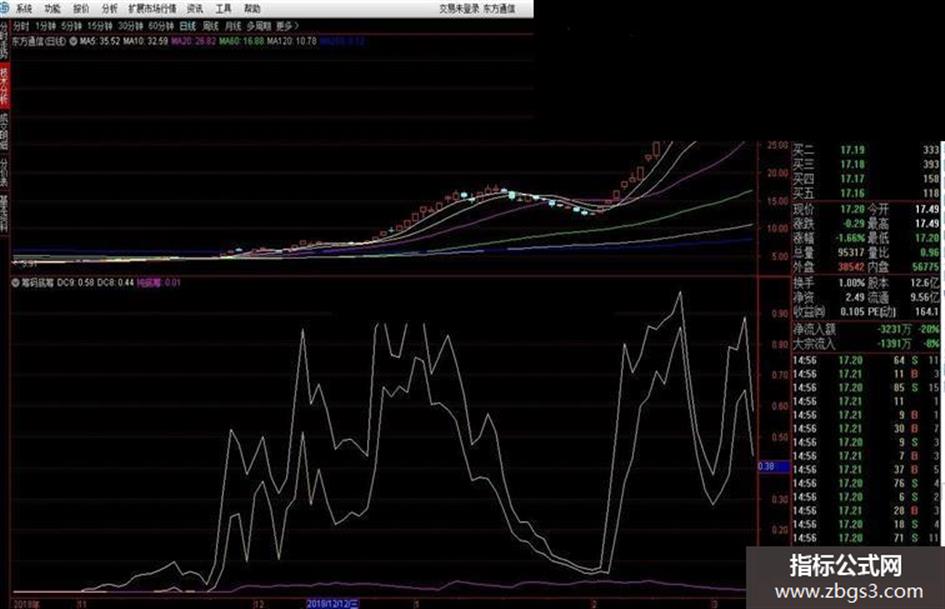Select the 分价表 sidebar tab
945x609 pixels.
[4, 172]
